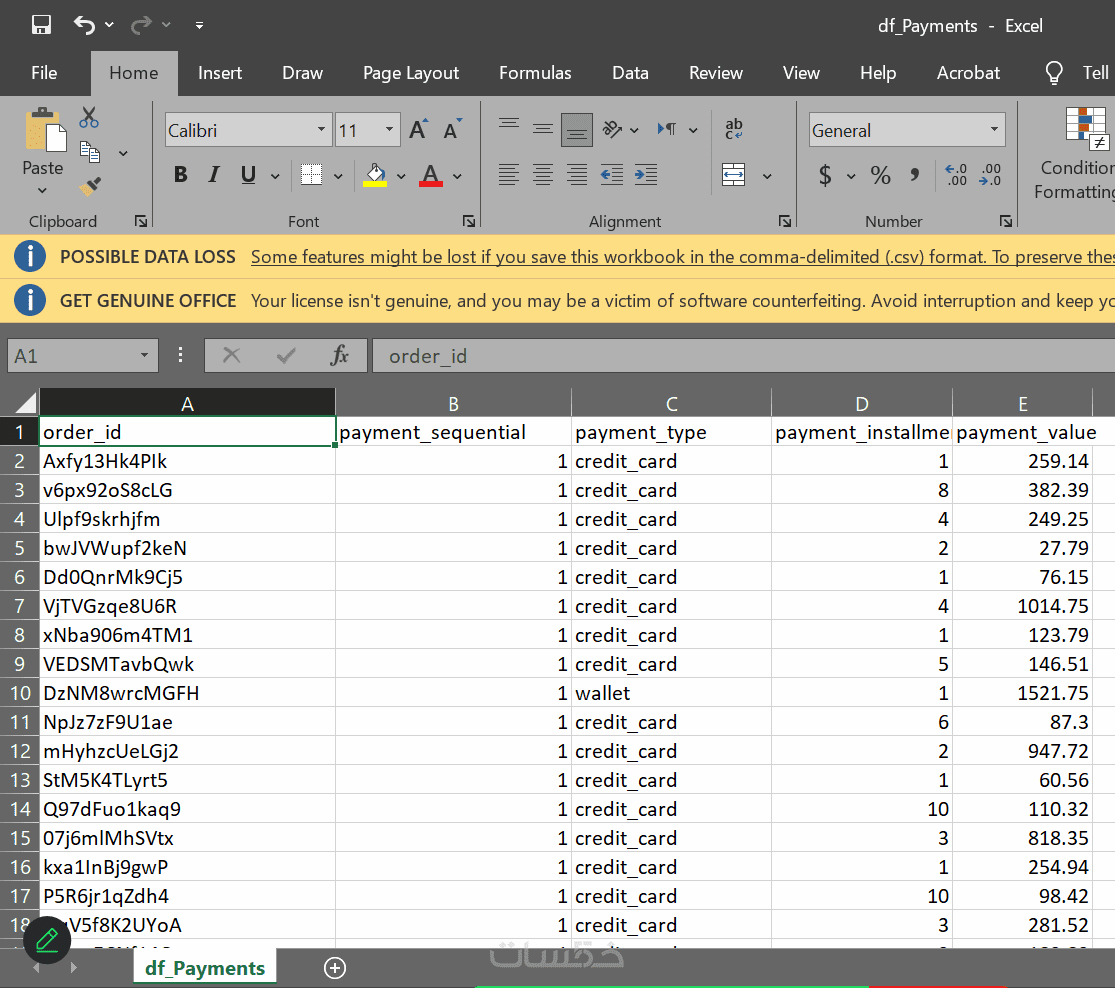Select row 10 header
This screenshot has height=988, width=1115.
point(20,693)
